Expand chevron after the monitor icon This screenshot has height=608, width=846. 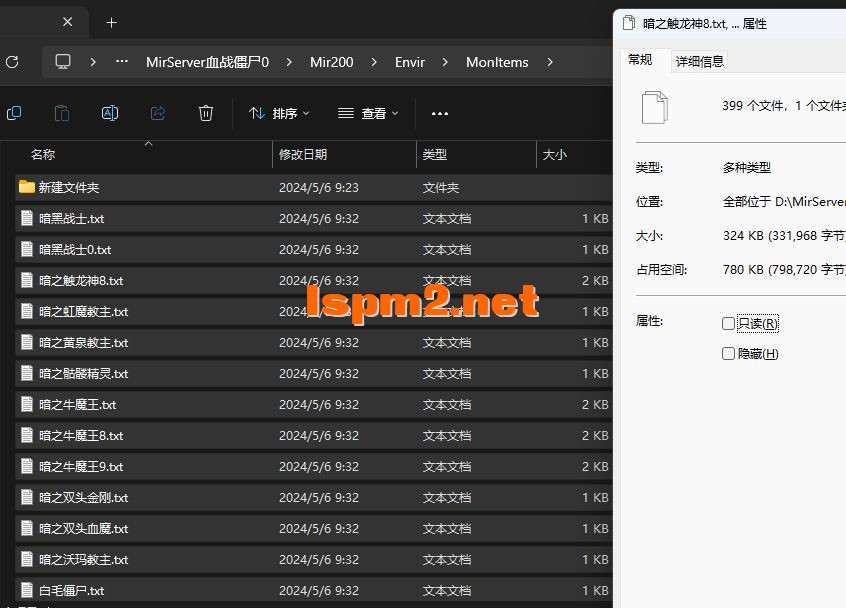(93, 62)
